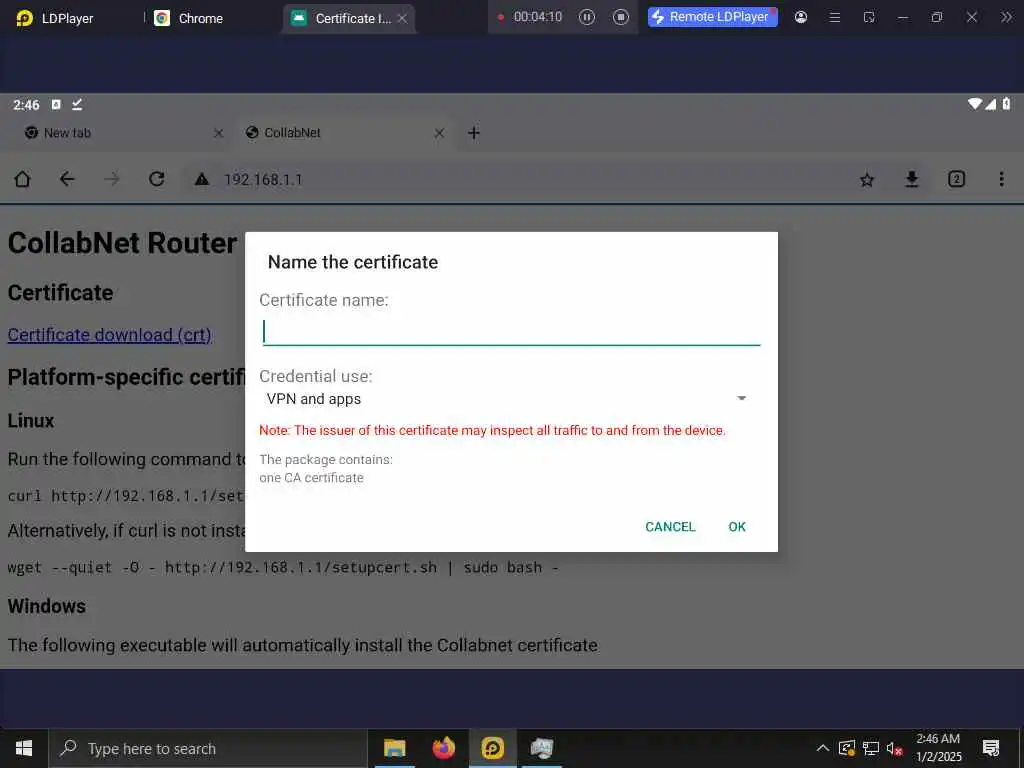1024x768 pixels.
Task: Click the LDPlayer screen-rotate icon
Action: pyautogui.click(x=869, y=18)
